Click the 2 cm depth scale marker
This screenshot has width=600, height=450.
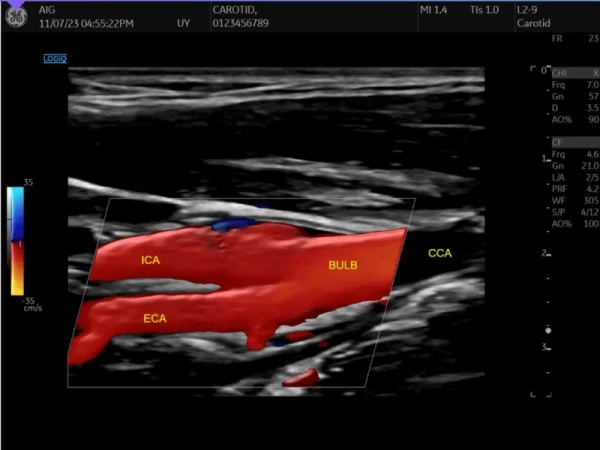543,254
